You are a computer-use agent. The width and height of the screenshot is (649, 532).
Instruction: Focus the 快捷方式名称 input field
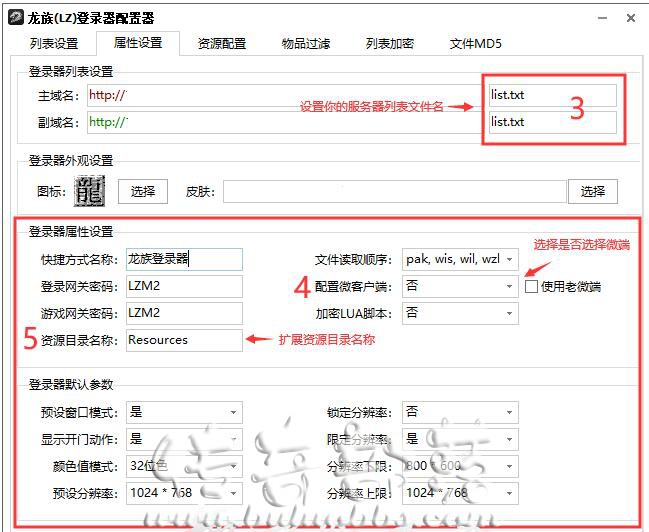click(184, 260)
